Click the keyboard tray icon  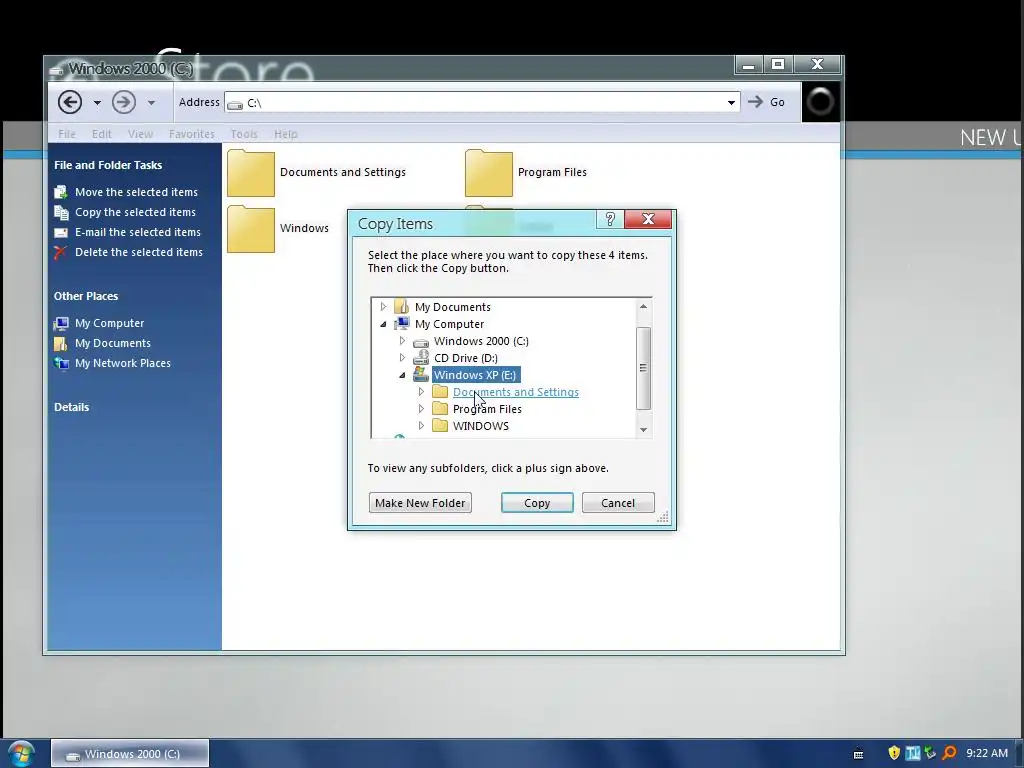(x=859, y=754)
